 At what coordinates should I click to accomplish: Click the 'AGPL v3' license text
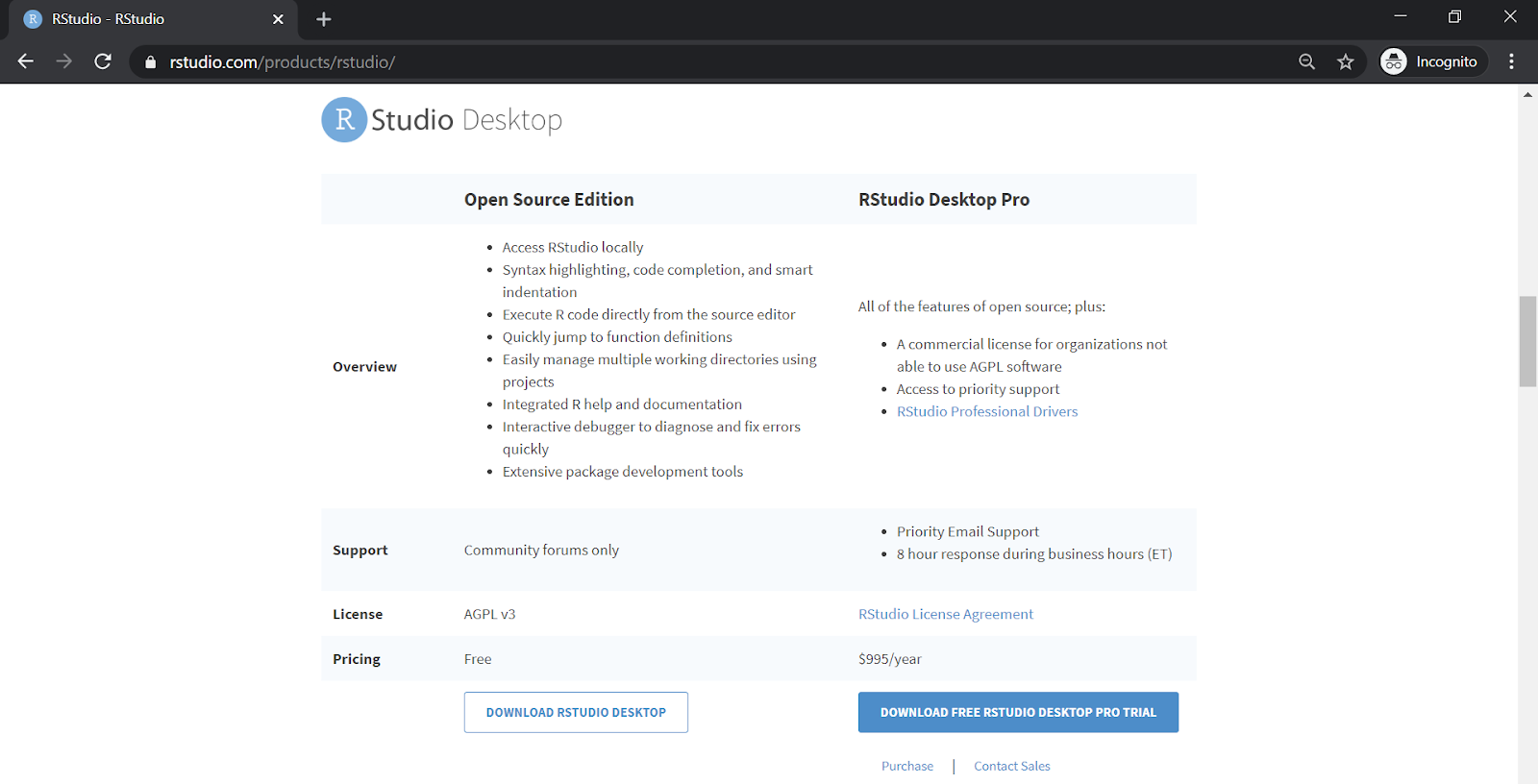489,614
